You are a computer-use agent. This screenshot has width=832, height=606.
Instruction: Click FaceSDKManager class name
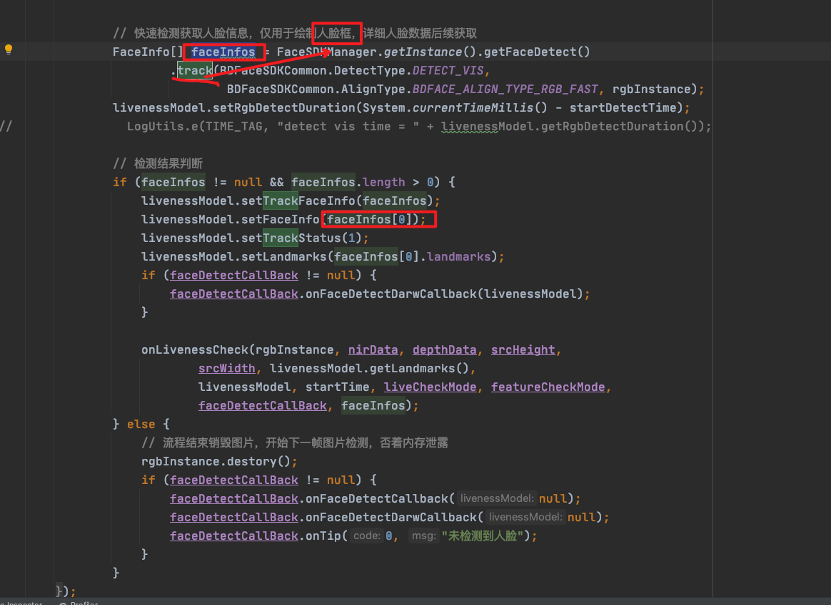click(x=326, y=52)
